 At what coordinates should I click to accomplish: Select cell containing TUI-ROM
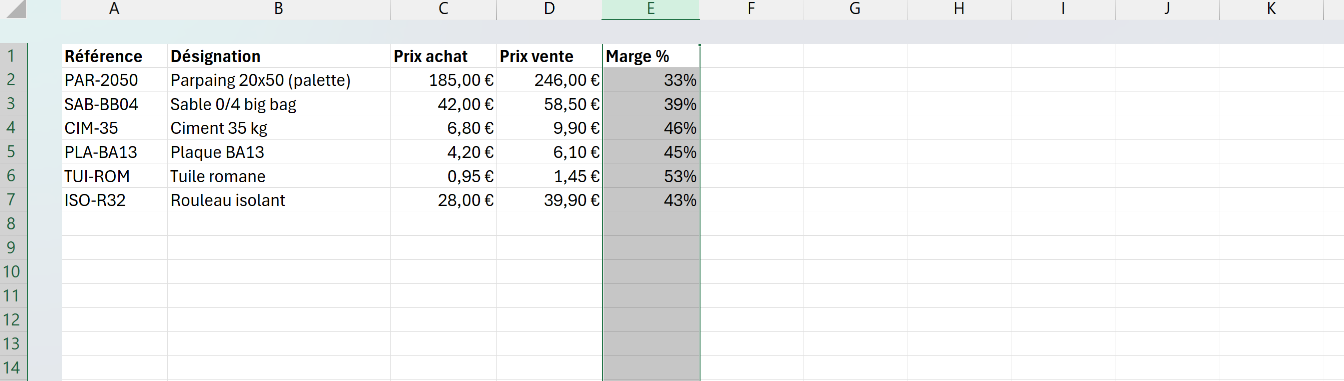[x=114, y=176]
